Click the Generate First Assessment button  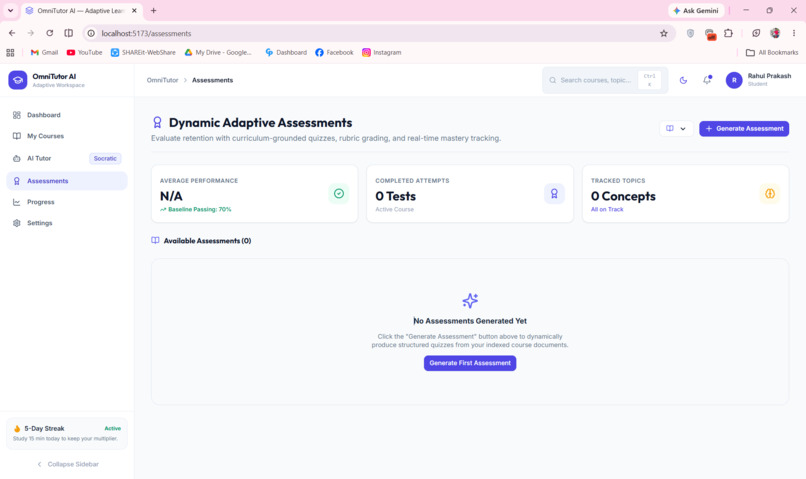point(470,363)
